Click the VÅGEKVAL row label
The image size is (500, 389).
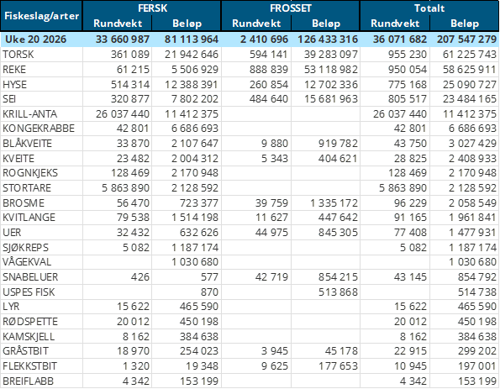coord(27,262)
